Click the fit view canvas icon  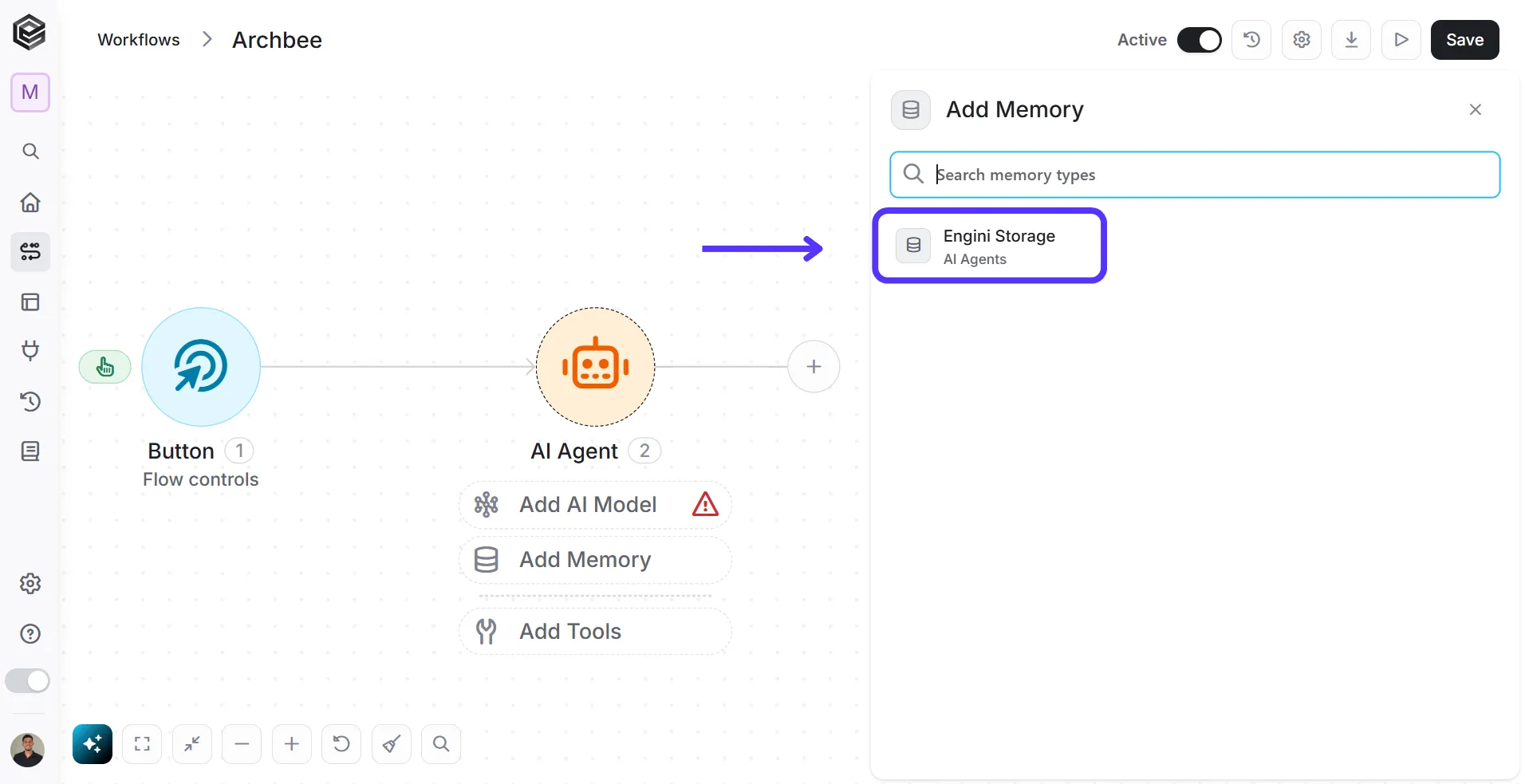tap(142, 744)
